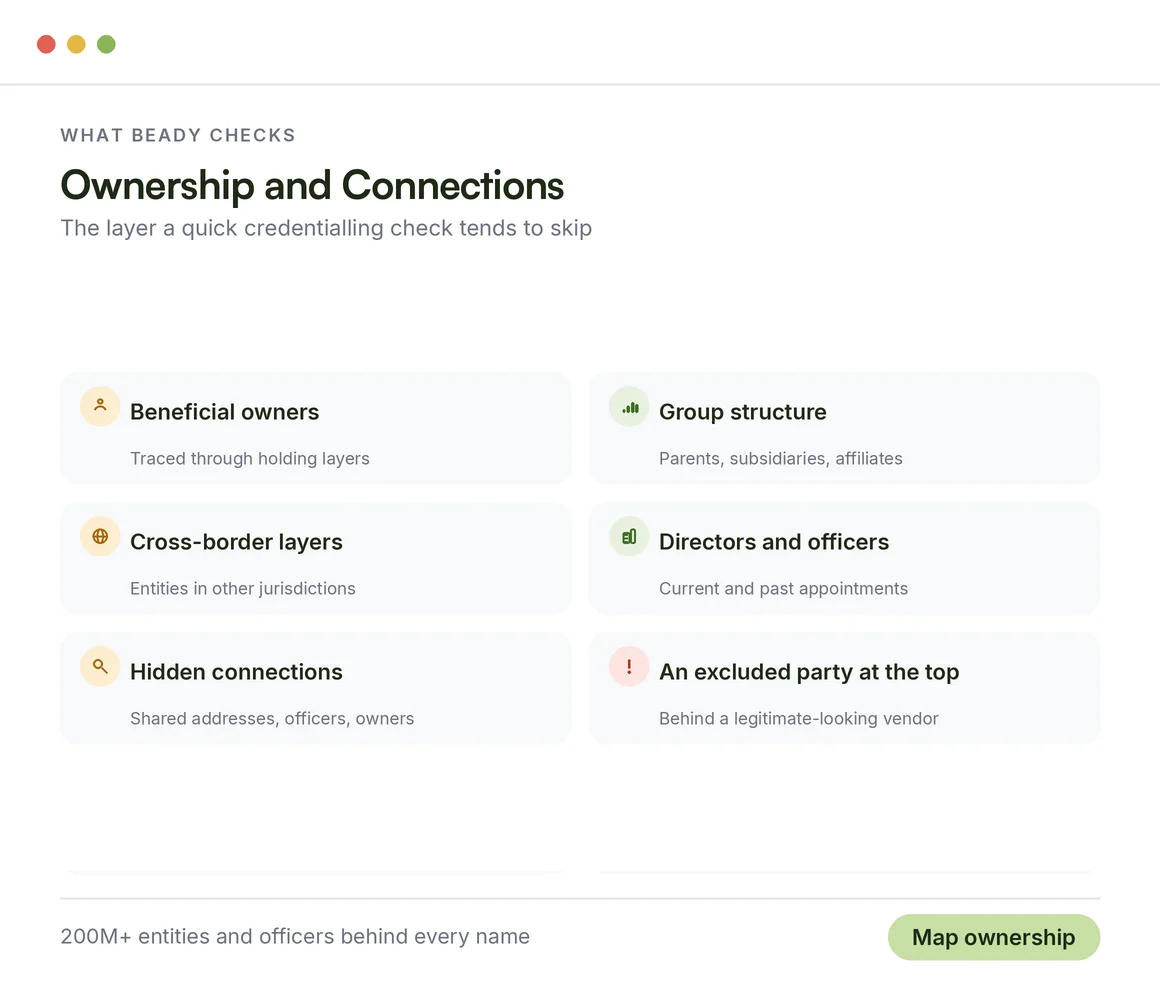Image resolution: width=1160 pixels, height=1000 pixels.
Task: Click the WHAT BEADY CHECKS label
Action: (x=178, y=135)
